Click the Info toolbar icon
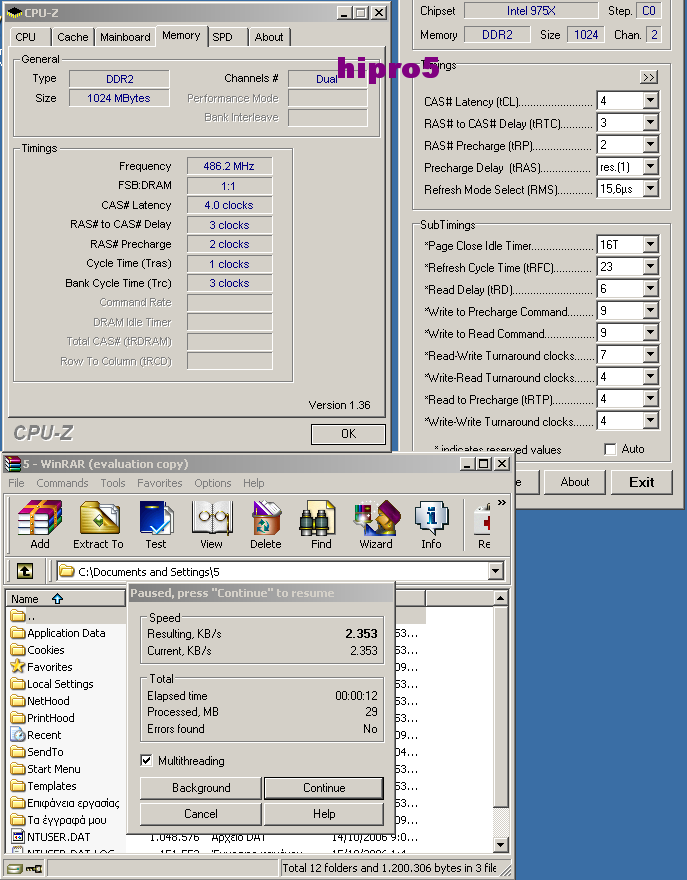 431,517
